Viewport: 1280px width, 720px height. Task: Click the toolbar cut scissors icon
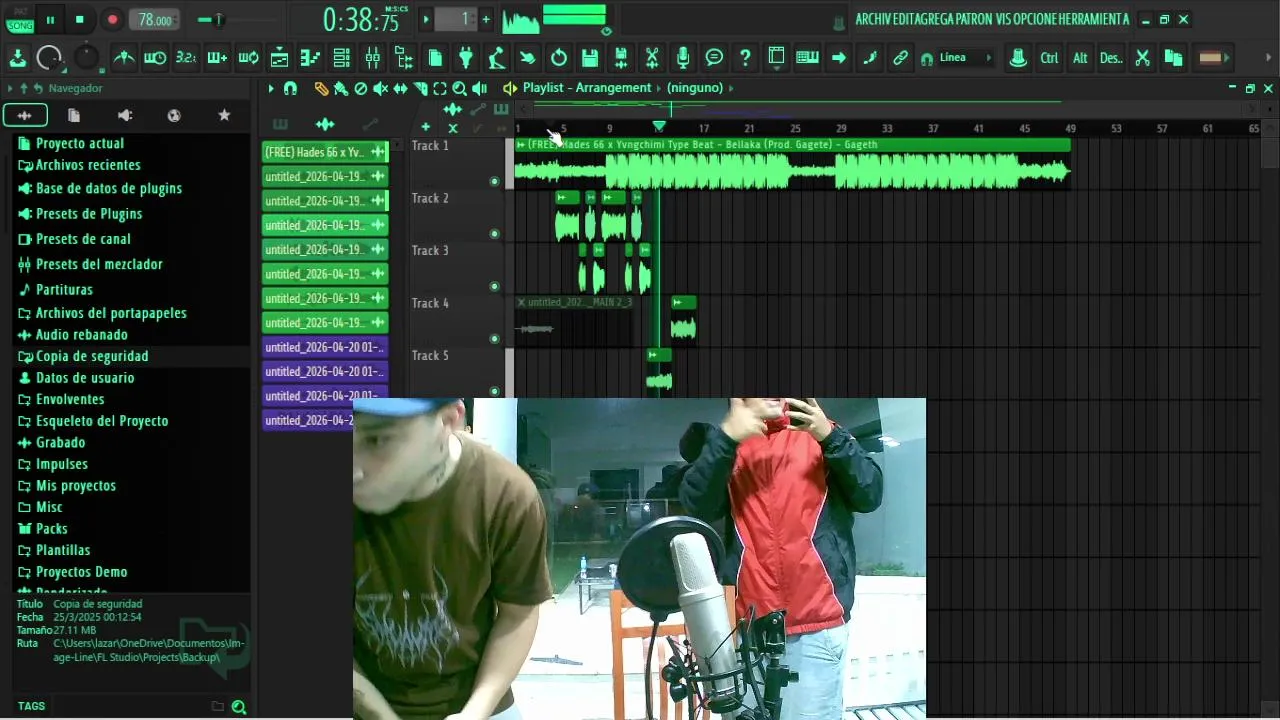1142,58
